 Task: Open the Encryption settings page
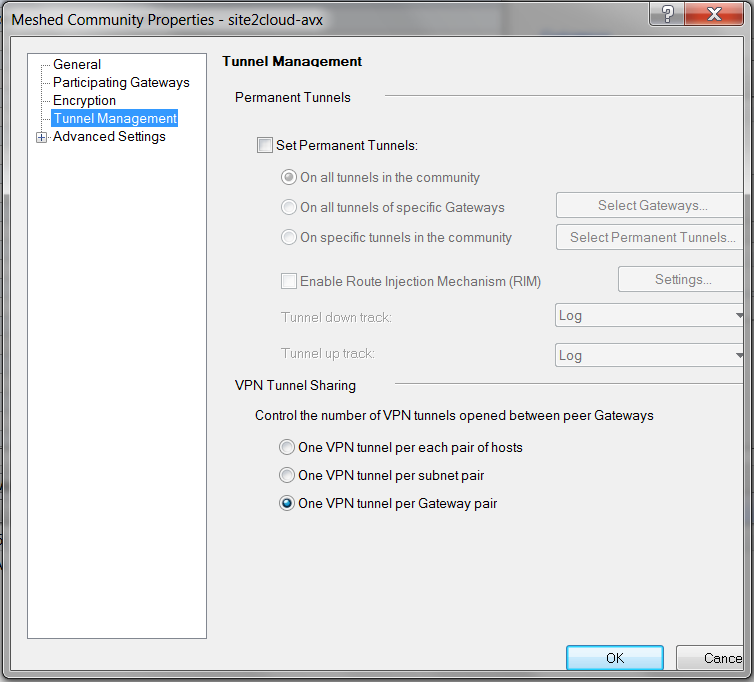84,100
